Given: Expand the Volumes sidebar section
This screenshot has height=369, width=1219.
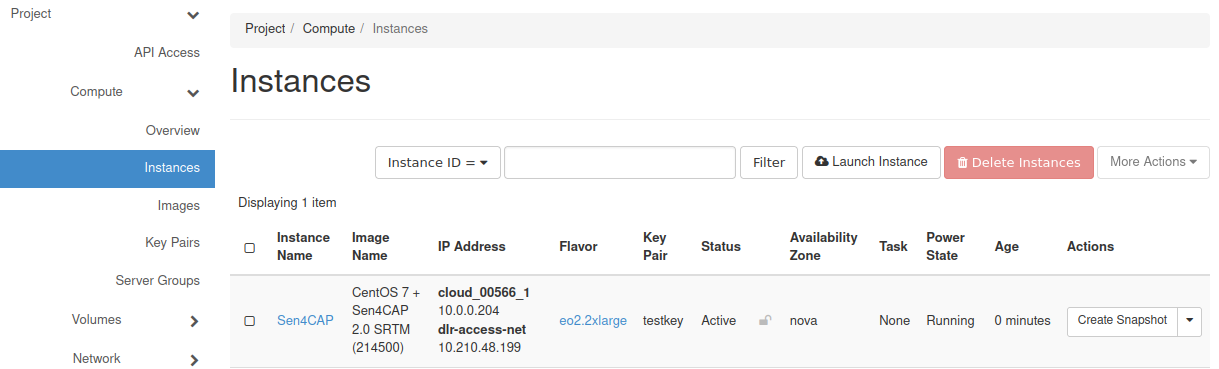Looking at the screenshot, I should [194, 321].
